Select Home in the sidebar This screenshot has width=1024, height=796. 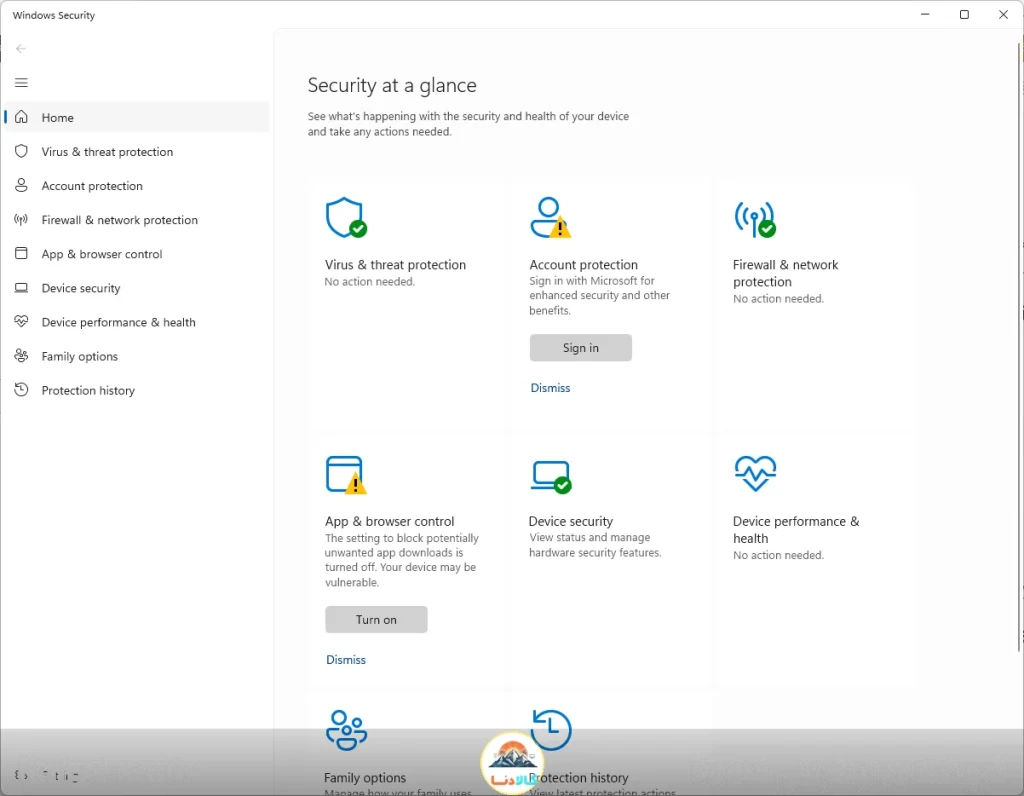pos(137,117)
